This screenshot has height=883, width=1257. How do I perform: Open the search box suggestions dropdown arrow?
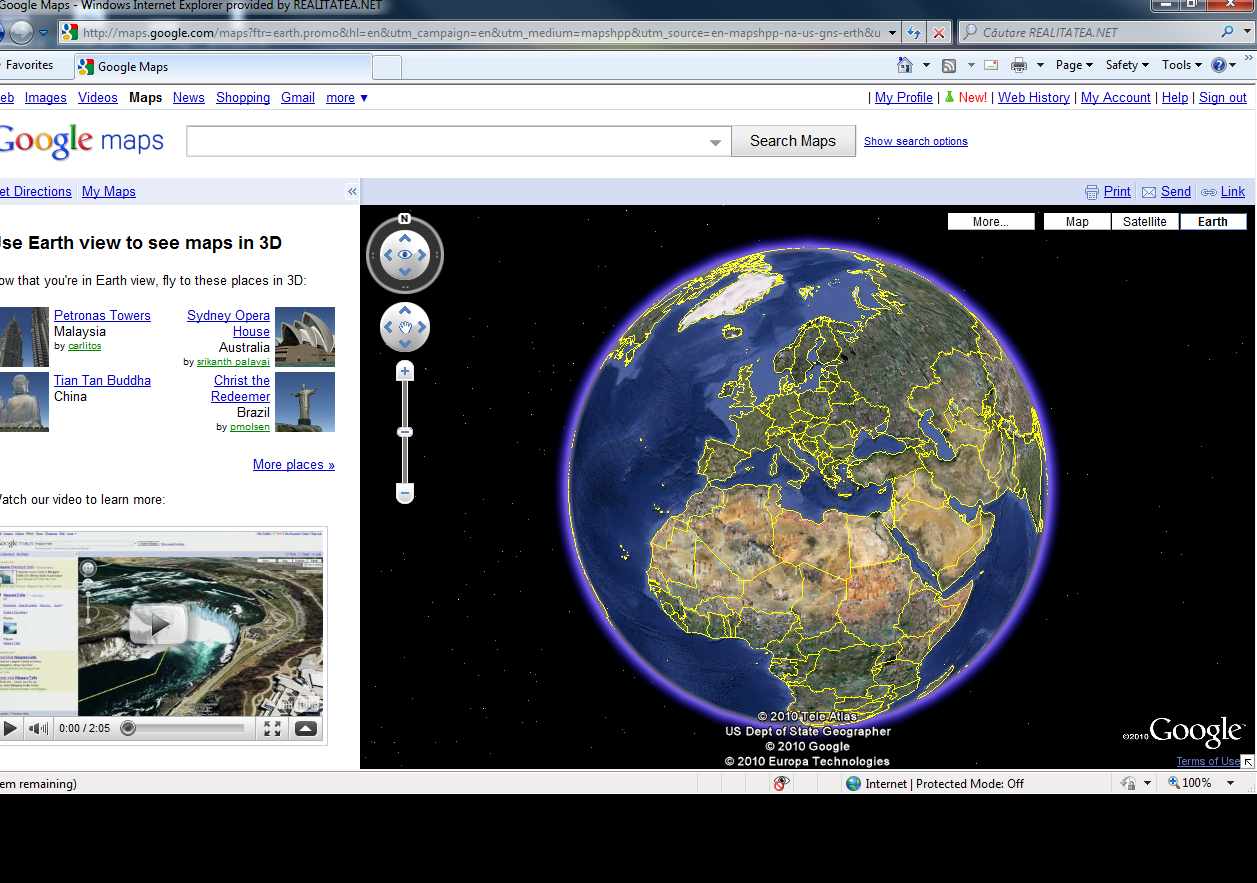pos(716,142)
